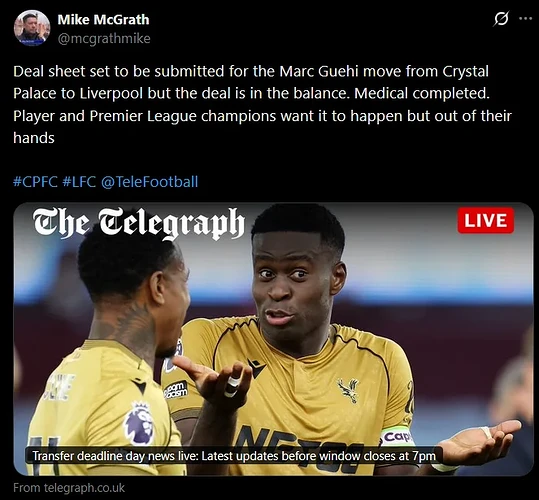The height and width of the screenshot is (500, 539).
Task: Visit the @TeleFootball mention
Action: click(150, 181)
